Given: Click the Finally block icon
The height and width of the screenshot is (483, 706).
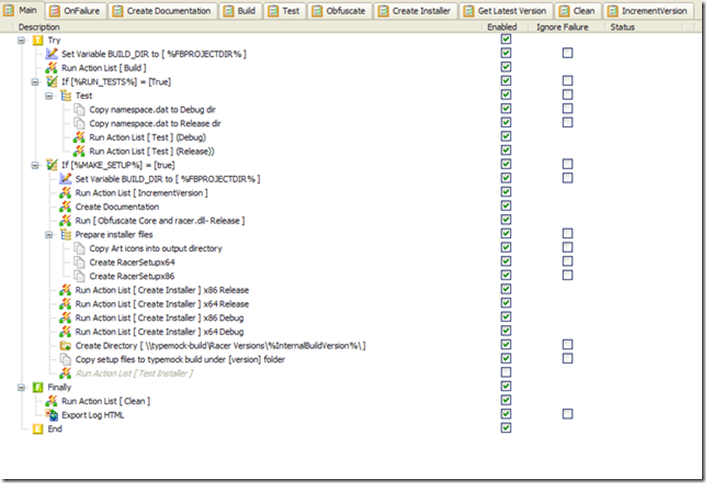Looking at the screenshot, I should [38, 388].
